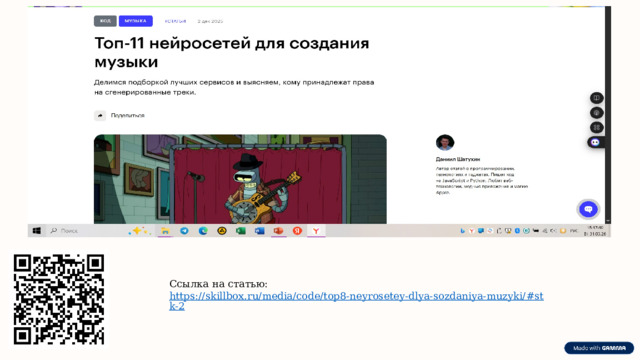Open Telegram from the taskbar
640x360 pixels.
pyautogui.click(x=184, y=231)
